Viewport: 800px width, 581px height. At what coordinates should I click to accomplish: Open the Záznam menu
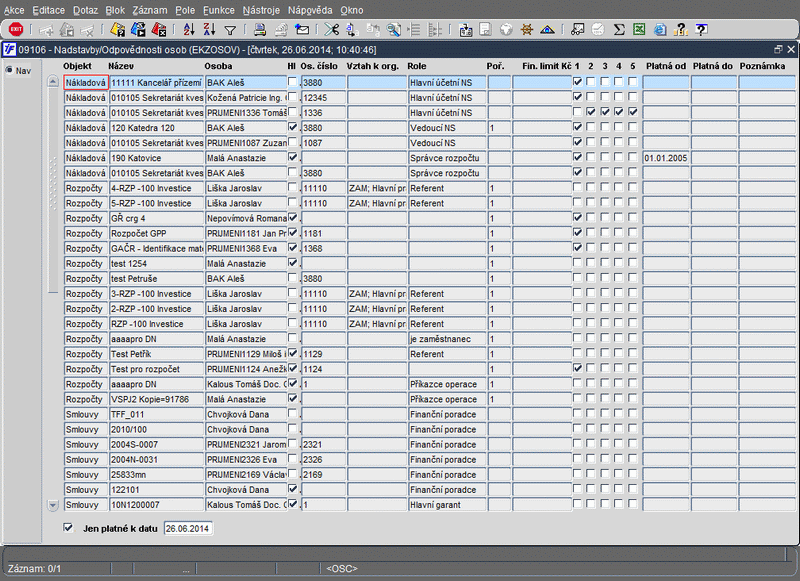tap(149, 10)
